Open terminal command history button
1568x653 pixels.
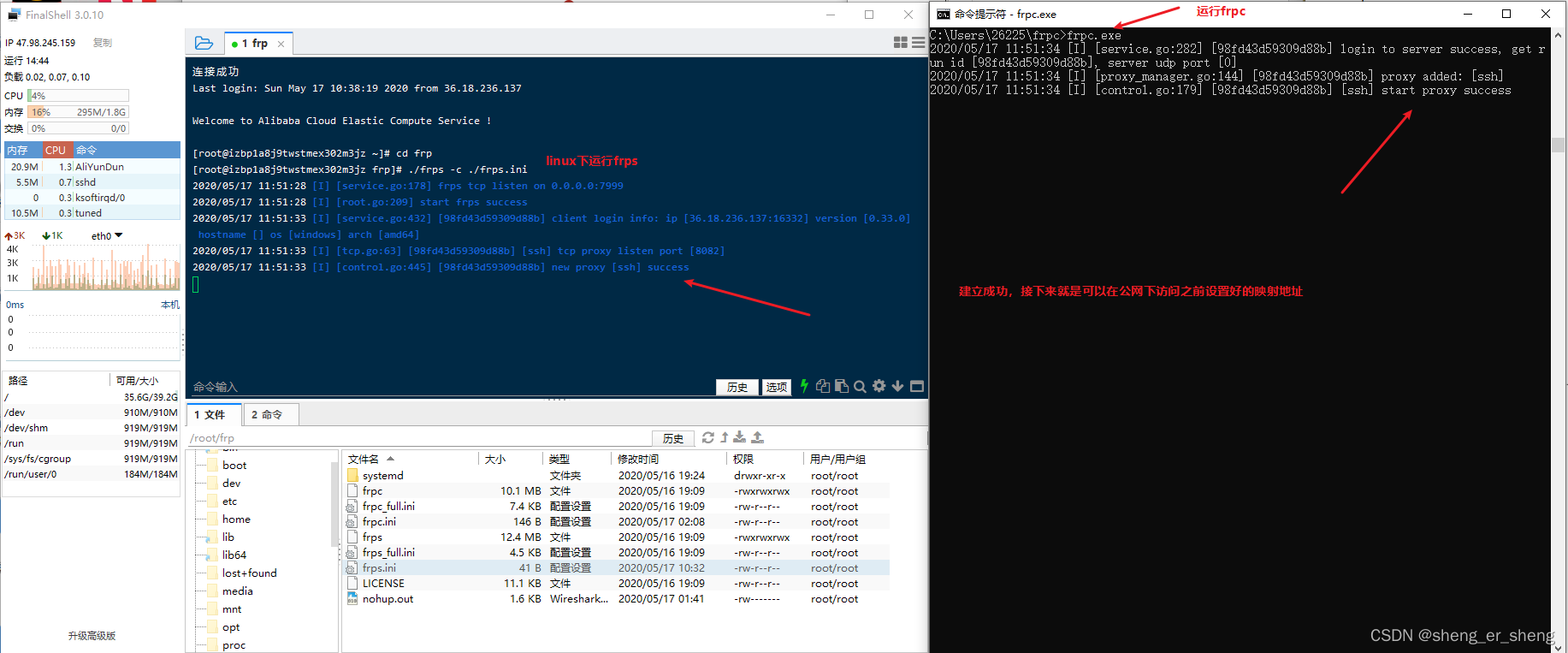[737, 387]
